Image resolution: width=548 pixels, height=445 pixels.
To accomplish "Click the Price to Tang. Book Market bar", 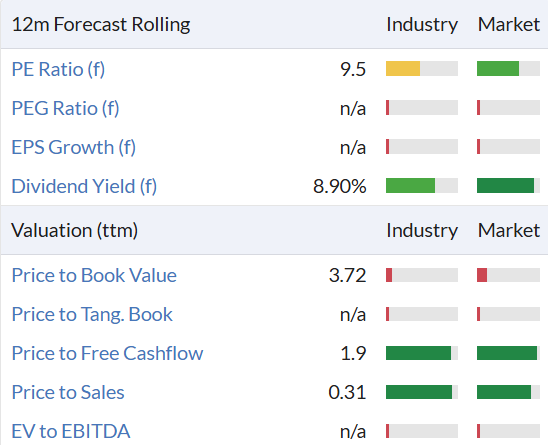I will (x=509, y=314).
